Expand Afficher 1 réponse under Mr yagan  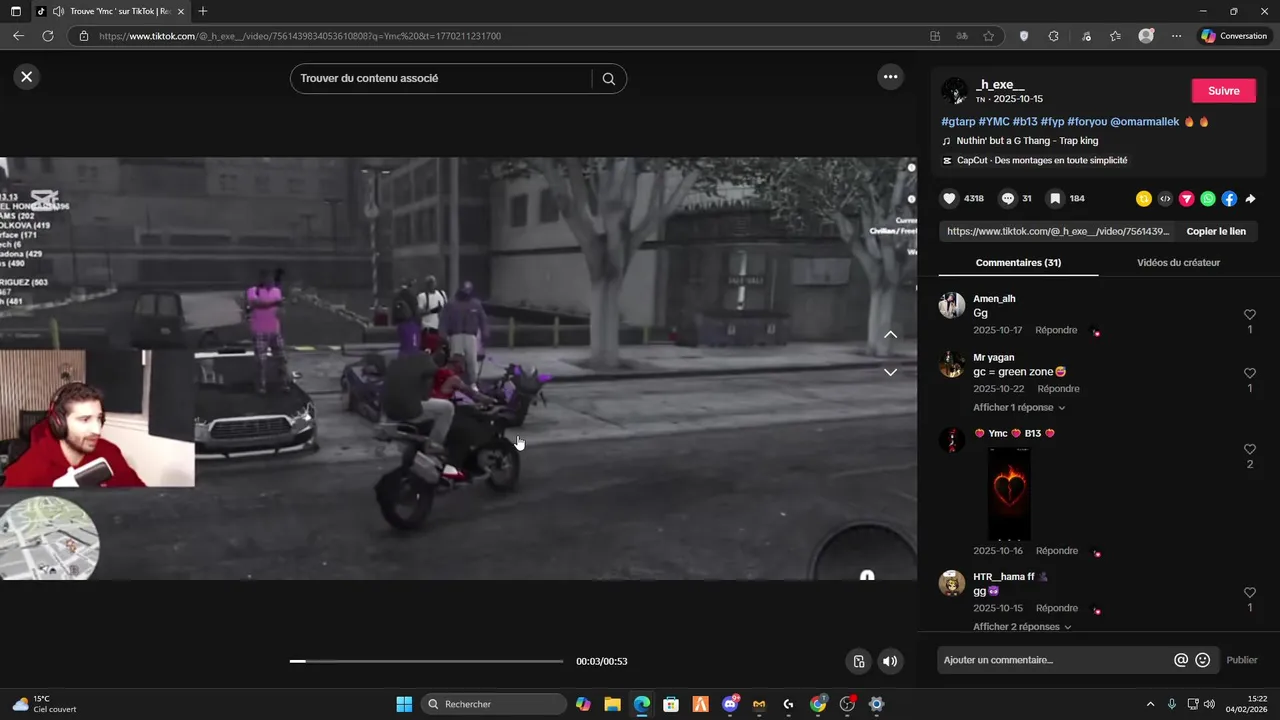point(1019,408)
